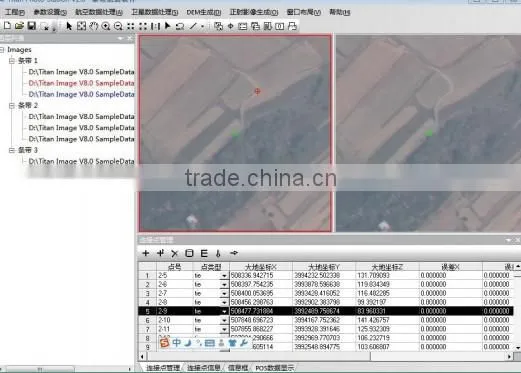Select the hand pan tool

[x=94, y=26]
